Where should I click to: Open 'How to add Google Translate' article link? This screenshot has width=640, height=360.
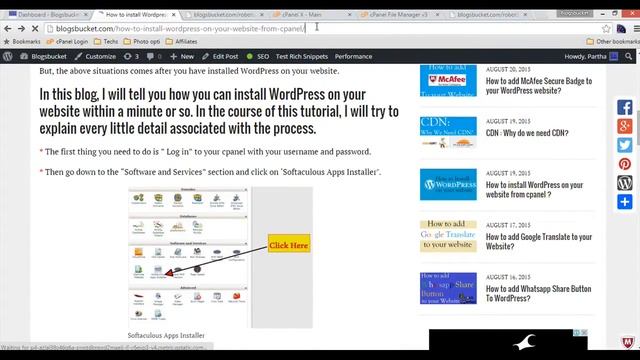point(539,242)
